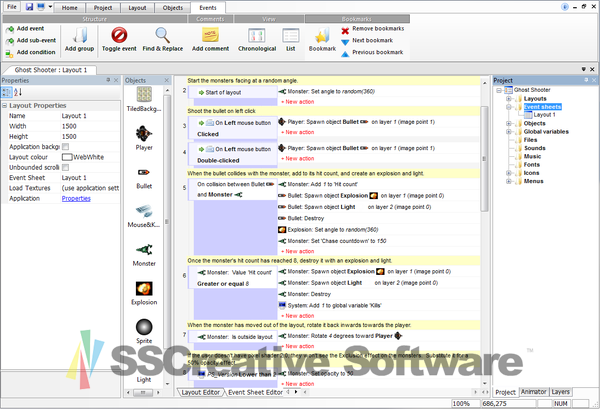Image resolution: width=600 pixels, height=409 pixels.
Task: Open the Layers panel tab
Action: pyautogui.click(x=561, y=392)
